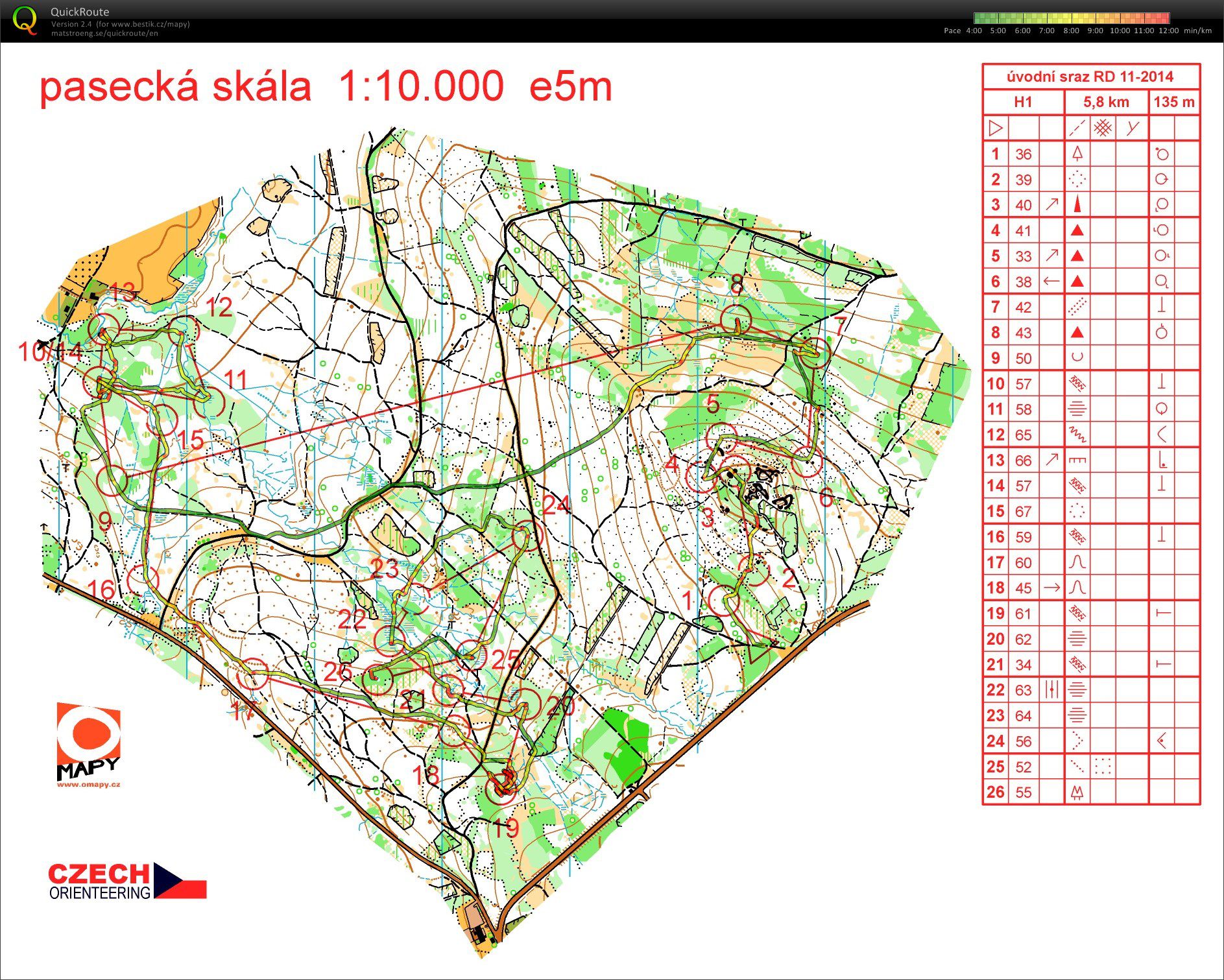Click the control 24 circle on the map
The image size is (1224, 980).
(527, 536)
